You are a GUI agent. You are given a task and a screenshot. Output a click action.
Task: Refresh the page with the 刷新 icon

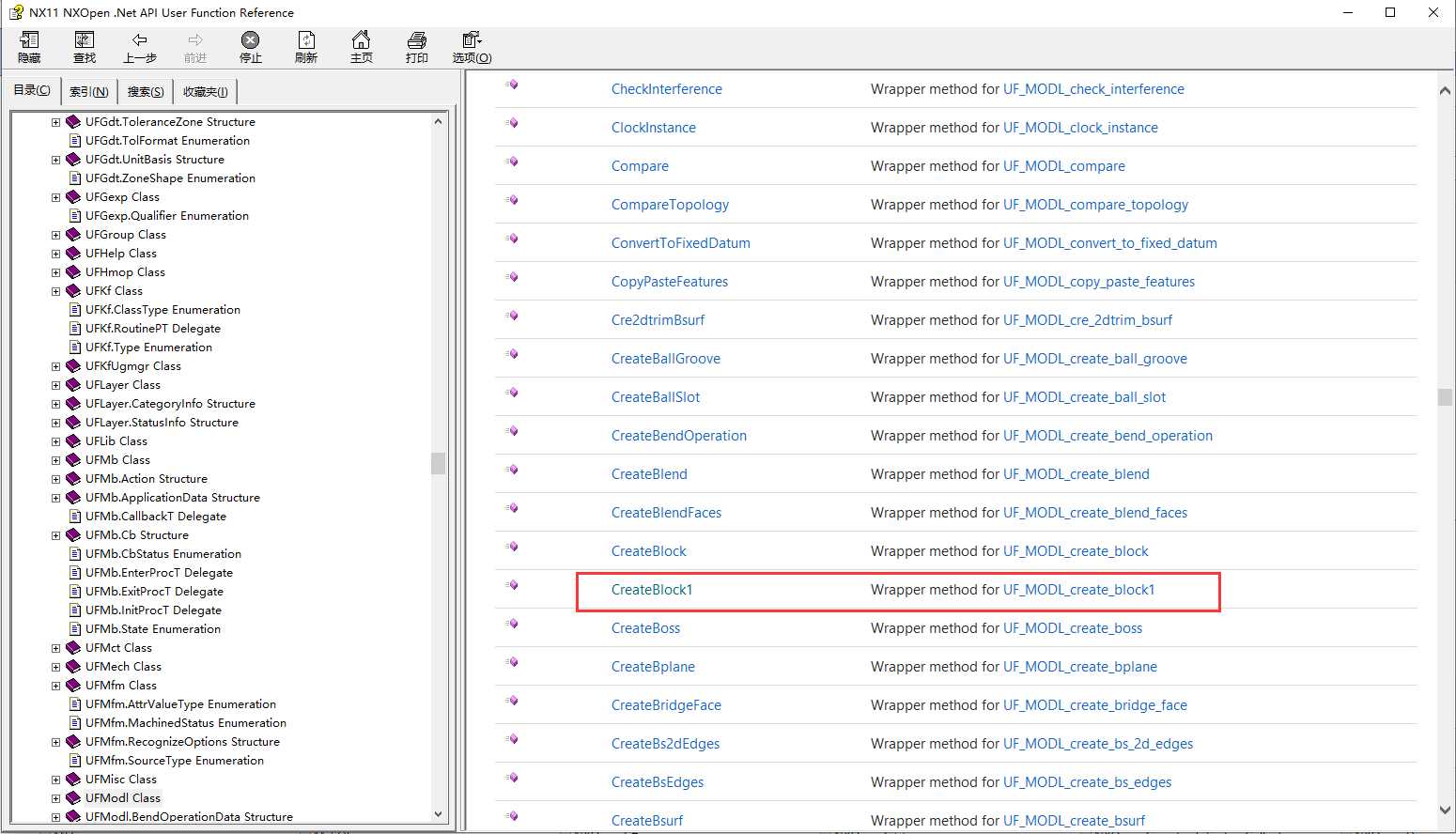(x=306, y=39)
